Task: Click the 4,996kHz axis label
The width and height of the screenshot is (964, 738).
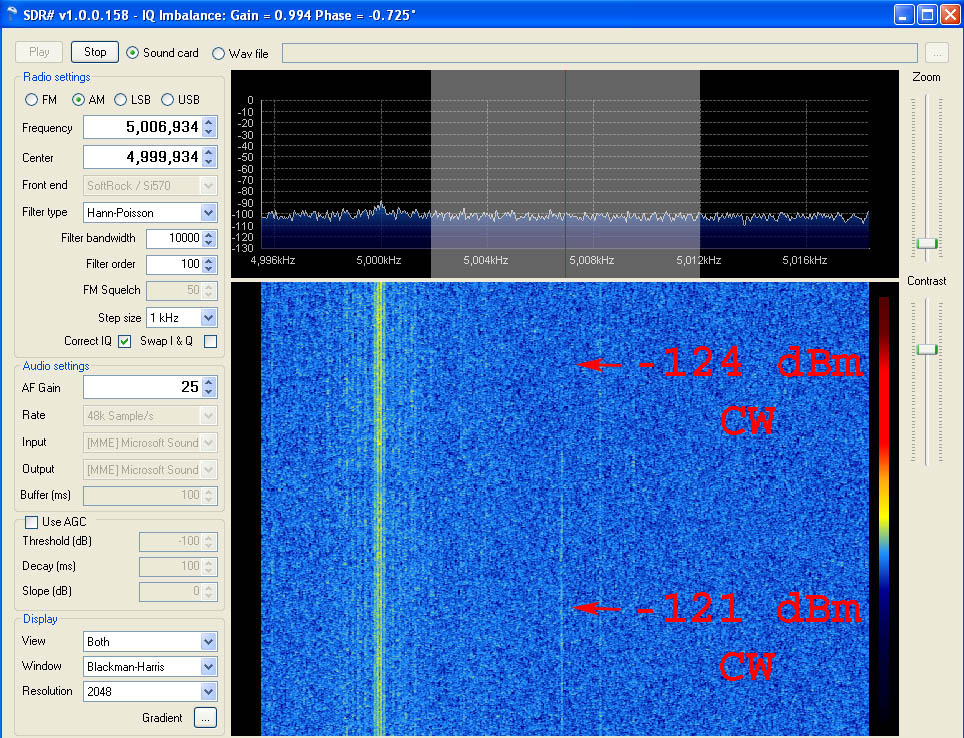Action: pyautogui.click(x=272, y=260)
